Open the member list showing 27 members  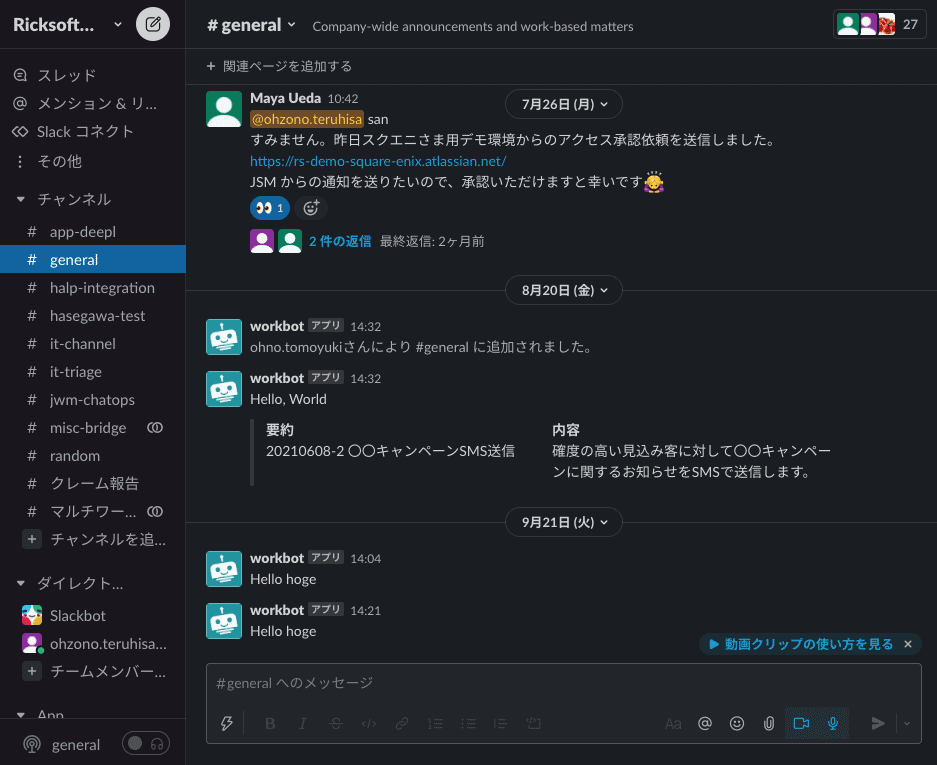pyautogui.click(x=879, y=25)
